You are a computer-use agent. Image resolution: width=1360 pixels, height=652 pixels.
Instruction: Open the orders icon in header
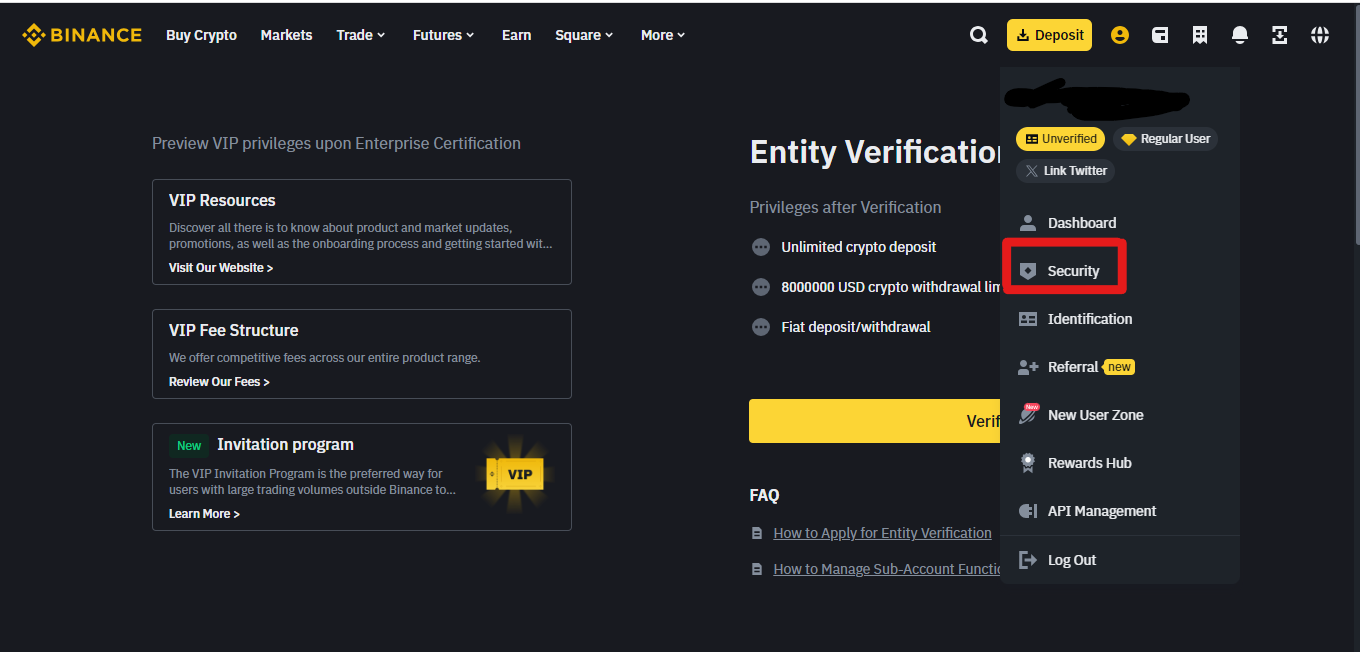[x=1200, y=35]
